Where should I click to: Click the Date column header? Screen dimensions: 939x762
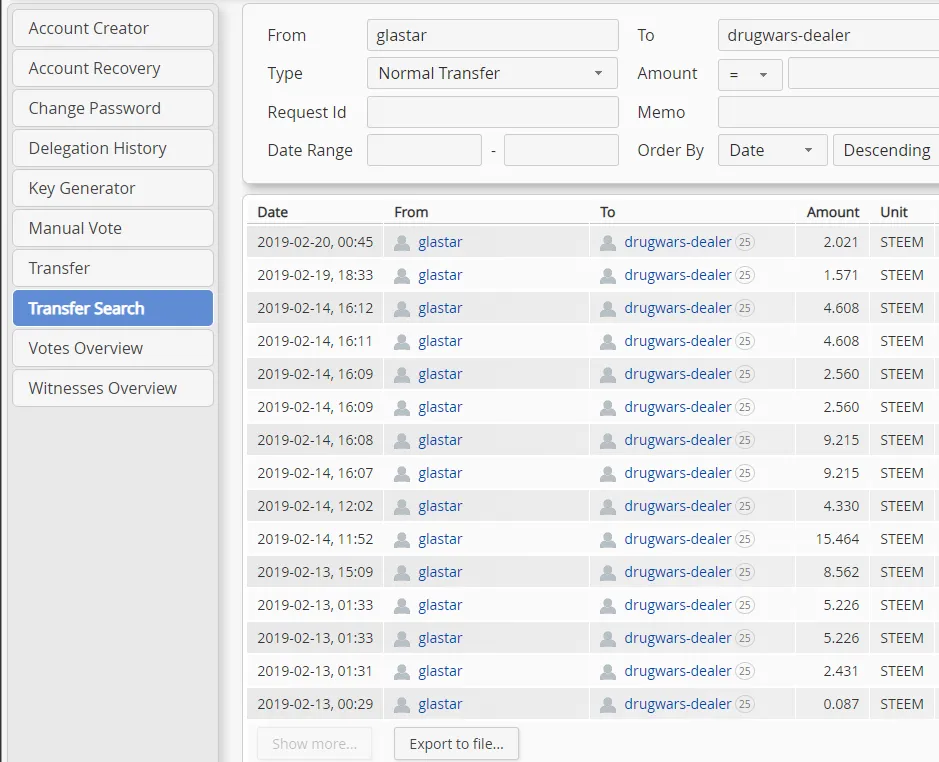click(x=272, y=212)
